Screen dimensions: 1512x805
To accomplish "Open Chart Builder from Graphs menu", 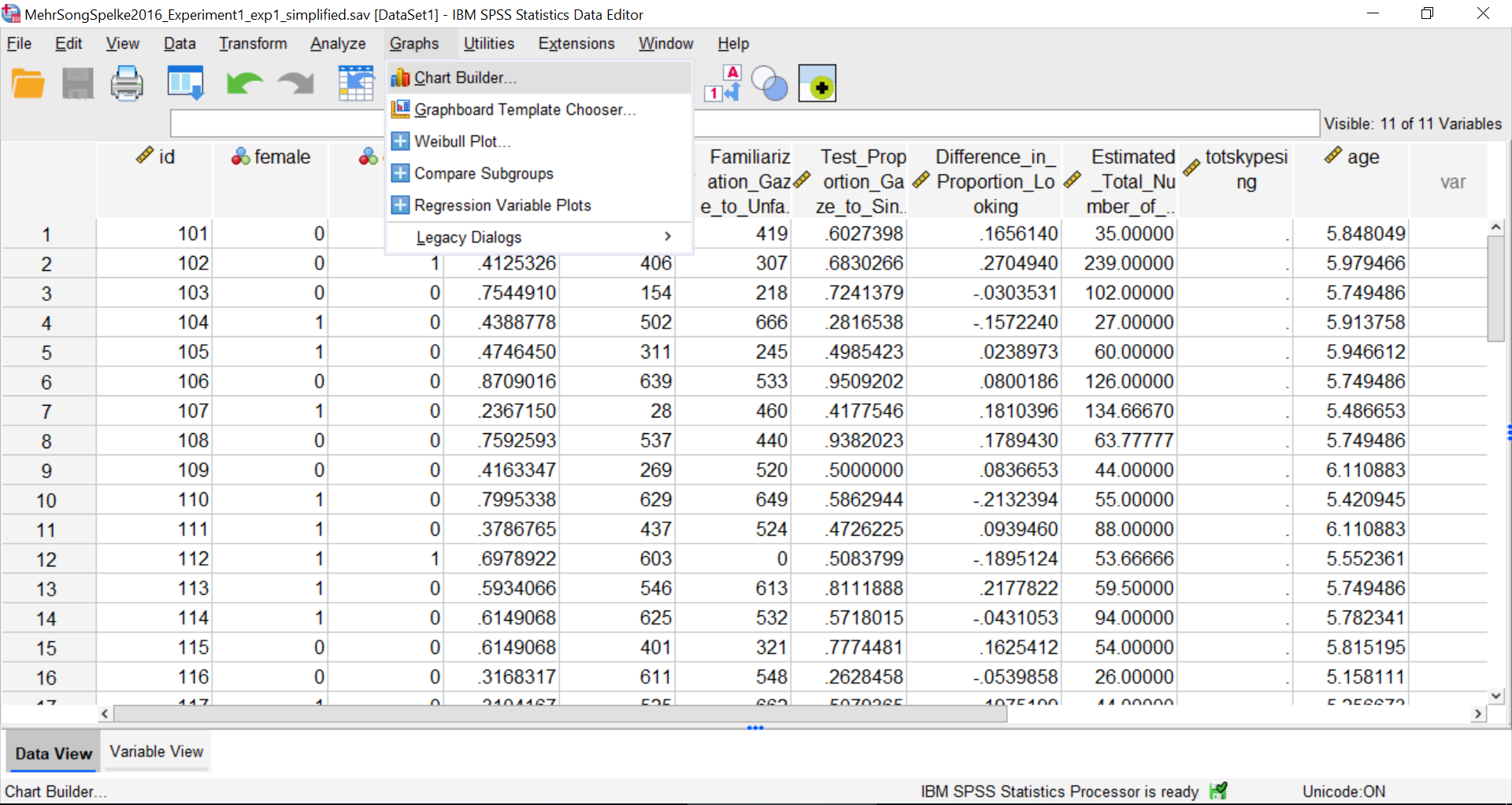I will tap(539, 77).
